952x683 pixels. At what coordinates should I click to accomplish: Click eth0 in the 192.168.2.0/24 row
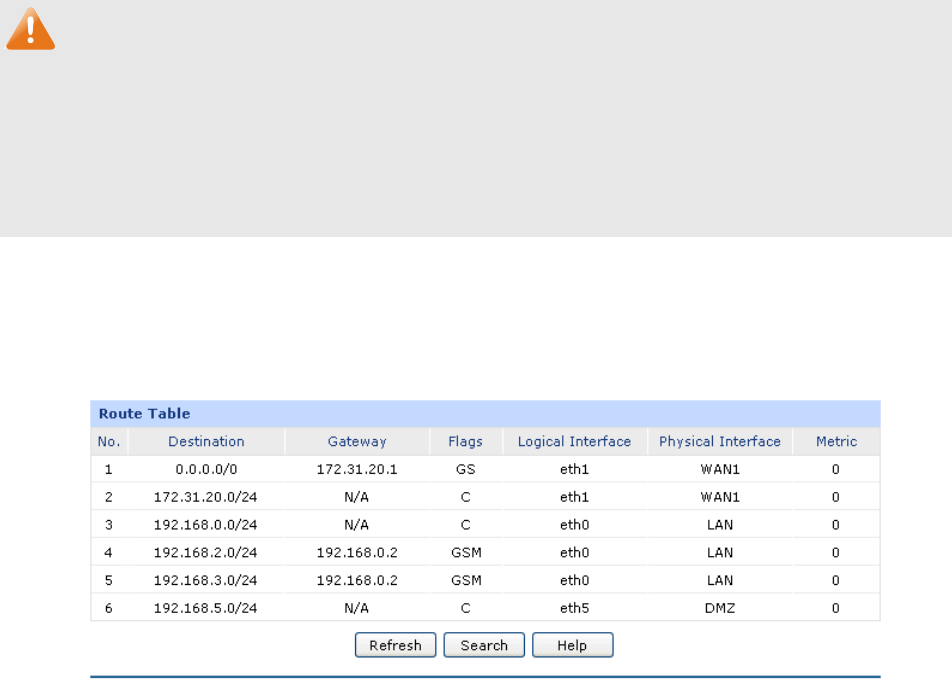tap(574, 552)
